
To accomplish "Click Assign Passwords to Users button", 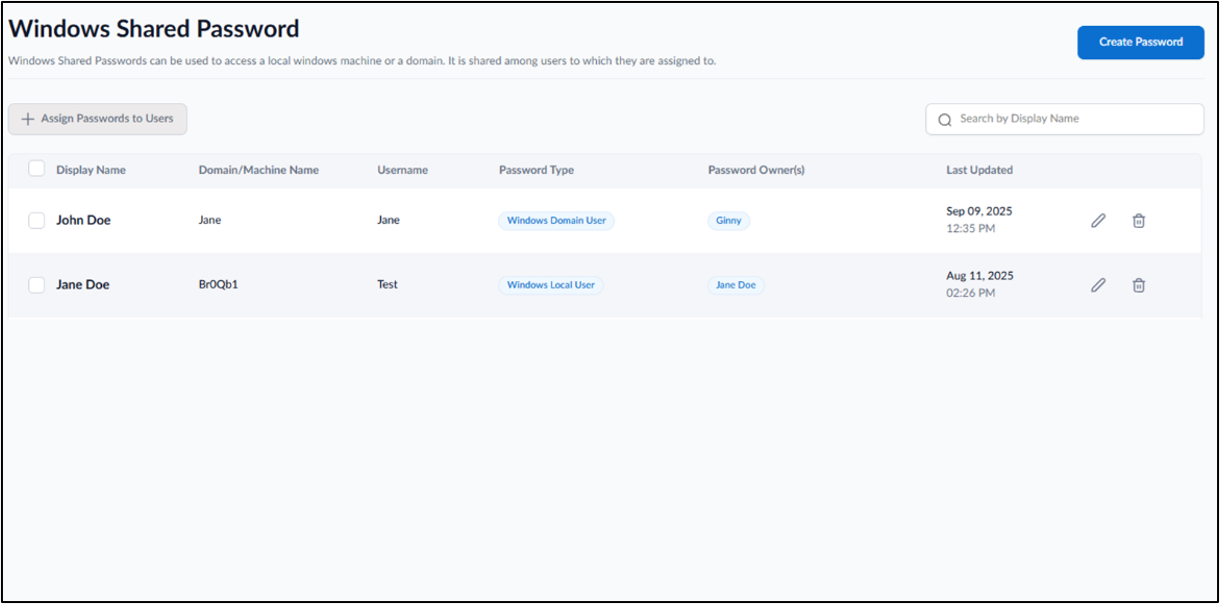I will click(x=97, y=119).
